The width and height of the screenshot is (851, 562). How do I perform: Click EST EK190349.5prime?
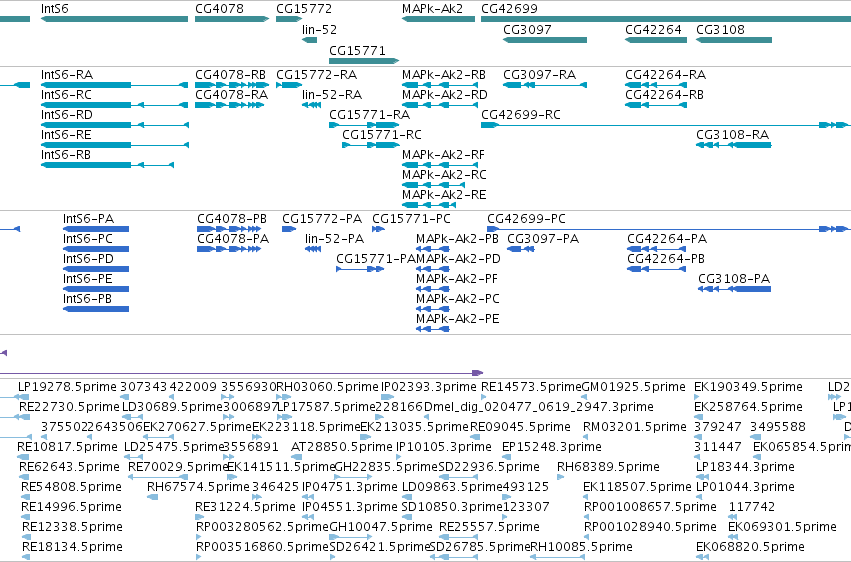click(748, 387)
